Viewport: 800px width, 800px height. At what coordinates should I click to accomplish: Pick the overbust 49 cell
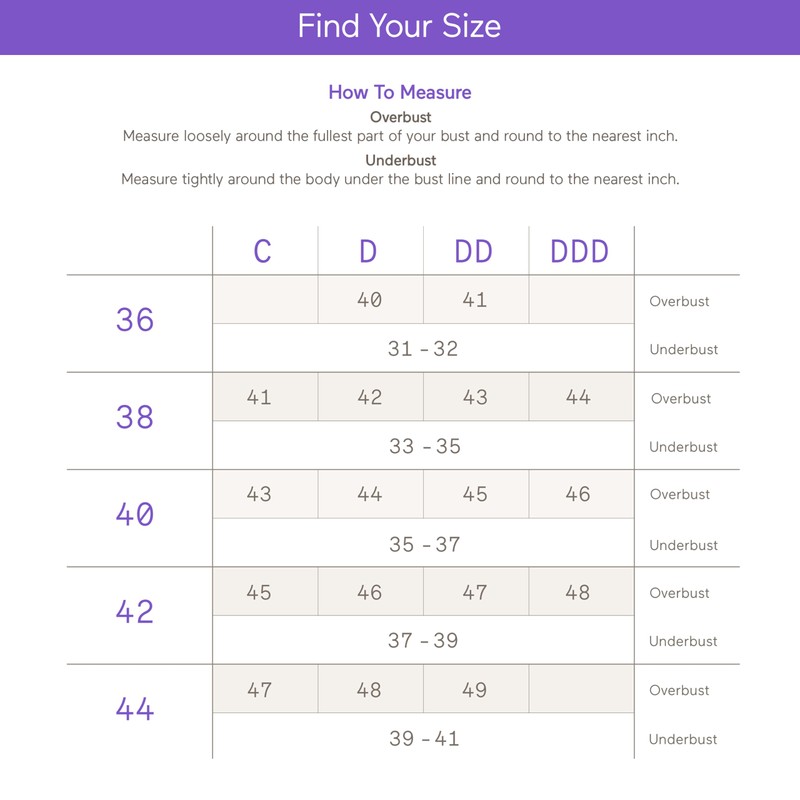475,690
